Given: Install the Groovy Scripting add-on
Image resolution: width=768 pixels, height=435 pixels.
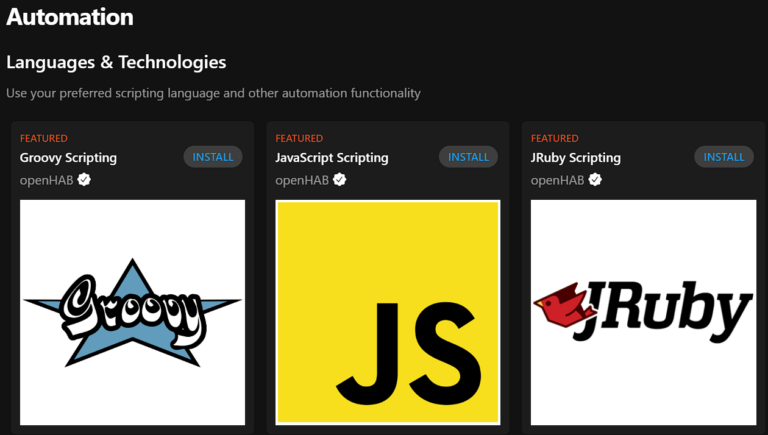Looking at the screenshot, I should click(x=213, y=157).
